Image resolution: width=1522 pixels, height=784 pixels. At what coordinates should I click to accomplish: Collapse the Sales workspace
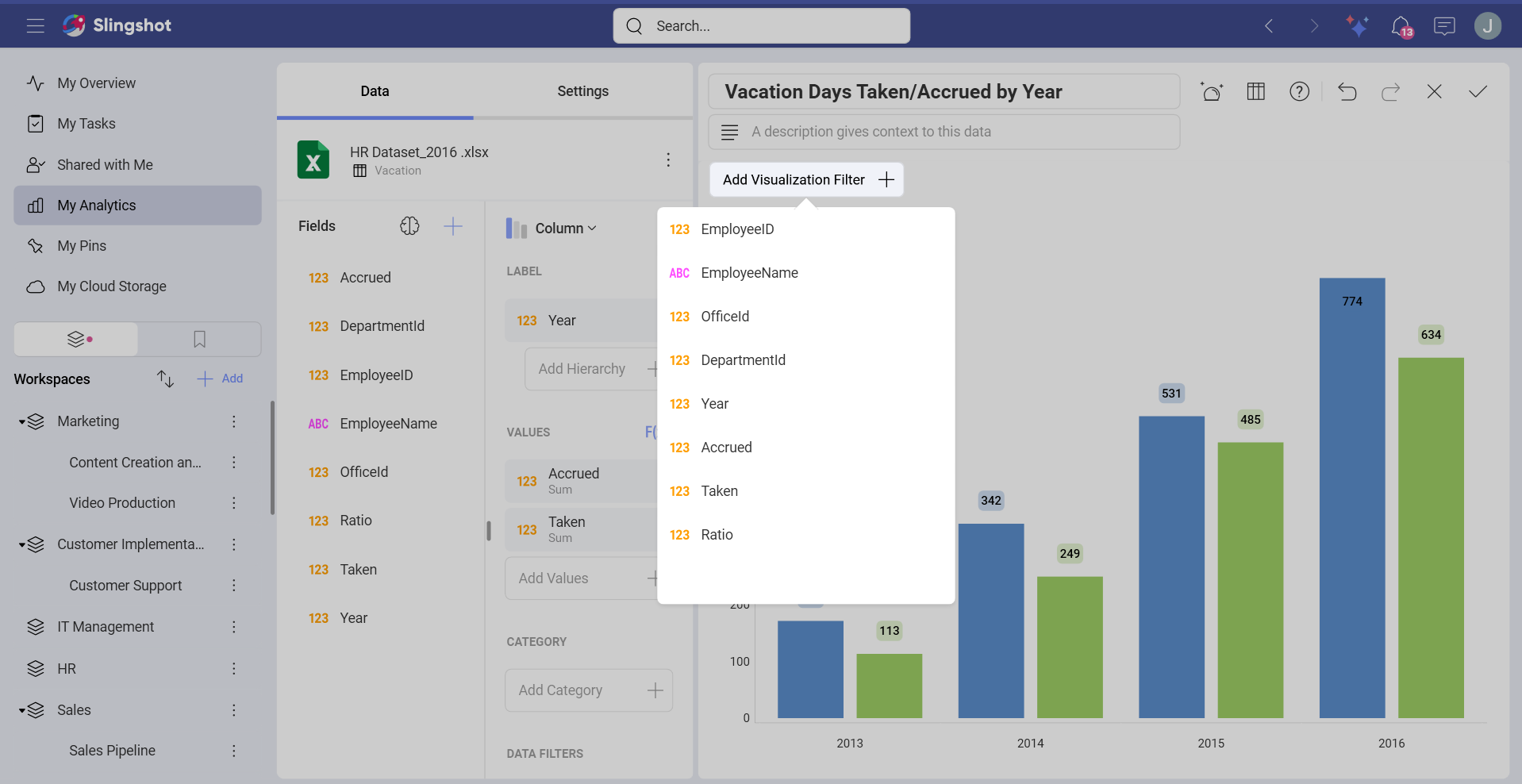(22, 711)
